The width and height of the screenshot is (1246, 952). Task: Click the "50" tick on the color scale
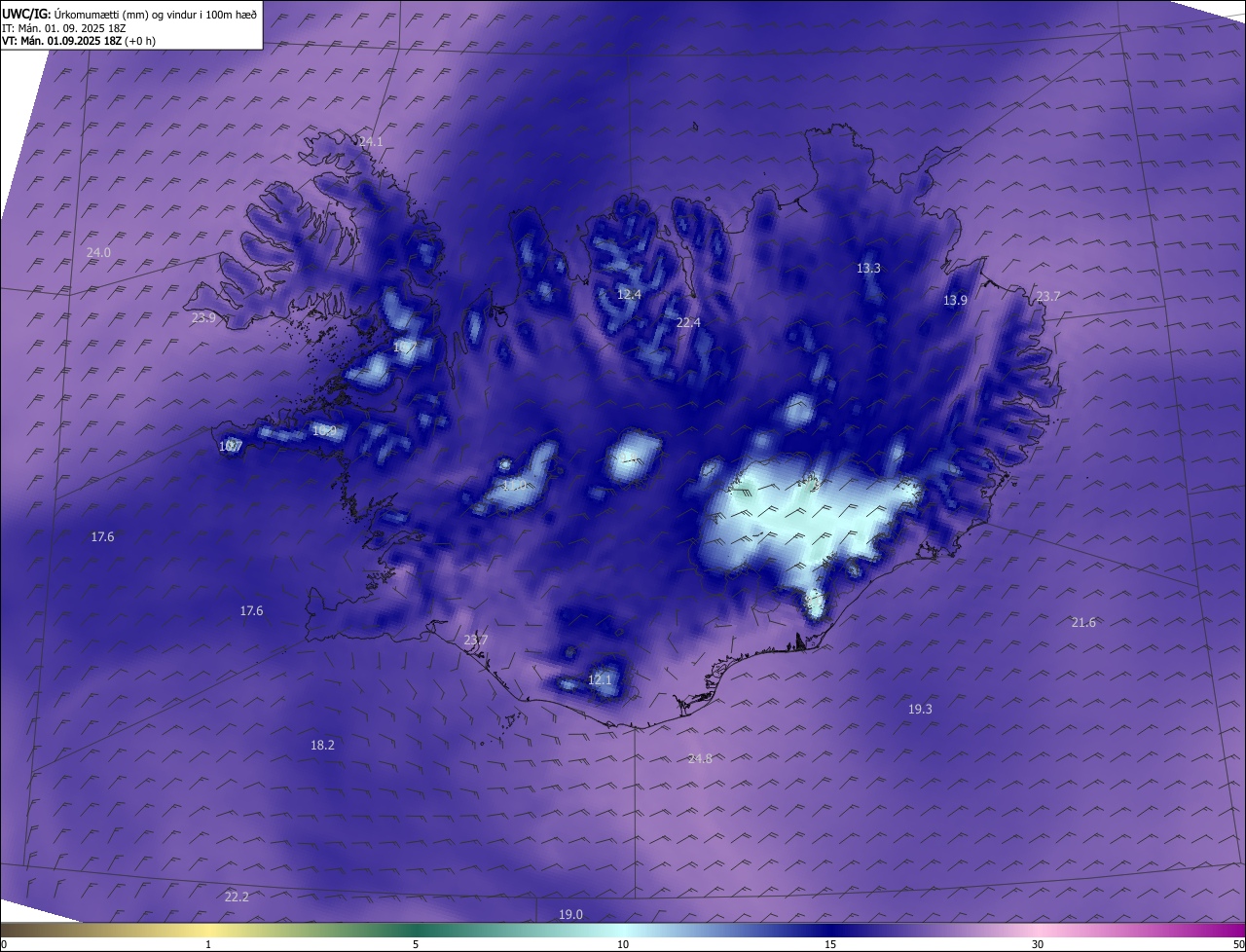click(x=1238, y=944)
